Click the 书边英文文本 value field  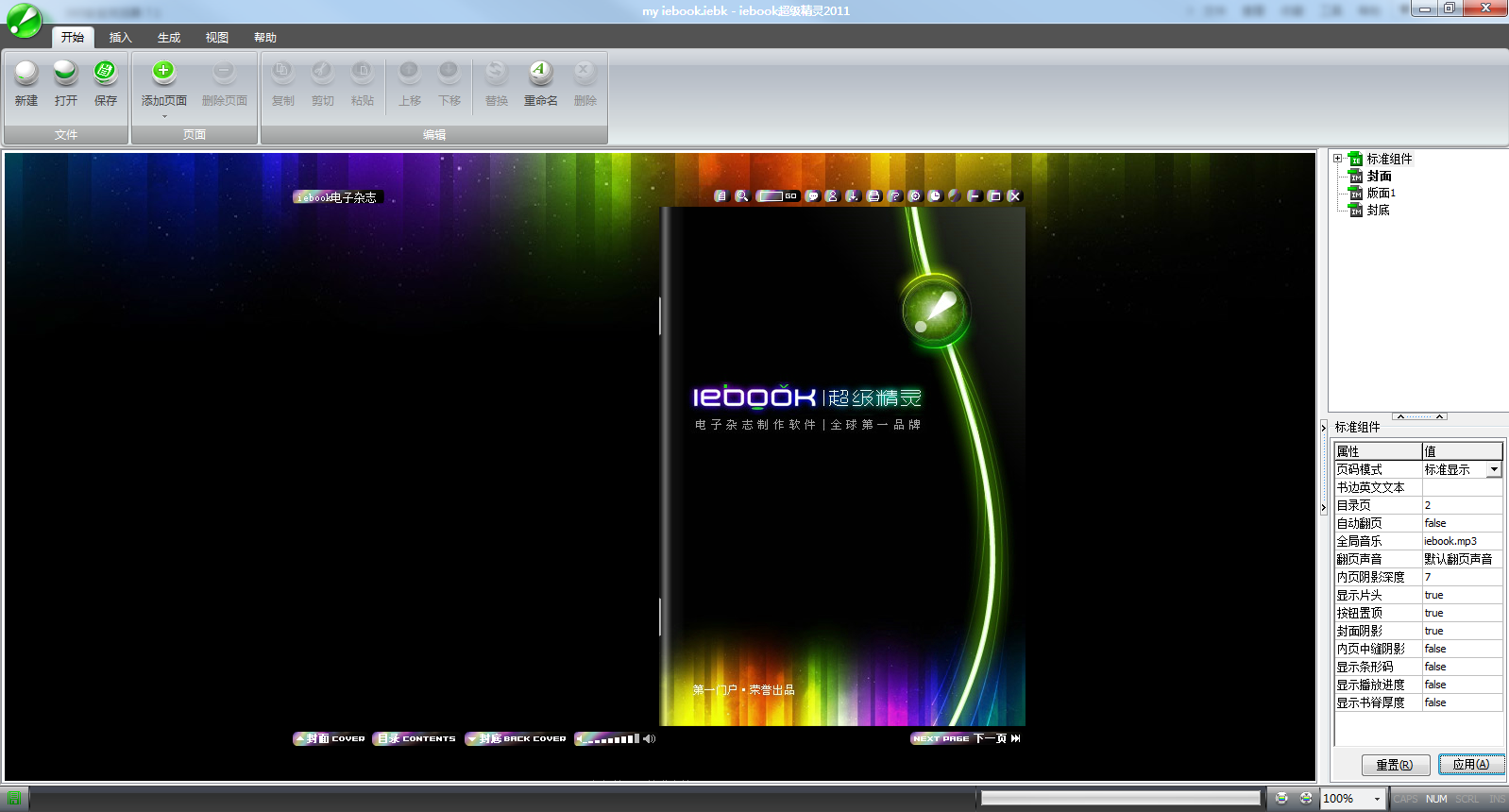click(x=1462, y=487)
